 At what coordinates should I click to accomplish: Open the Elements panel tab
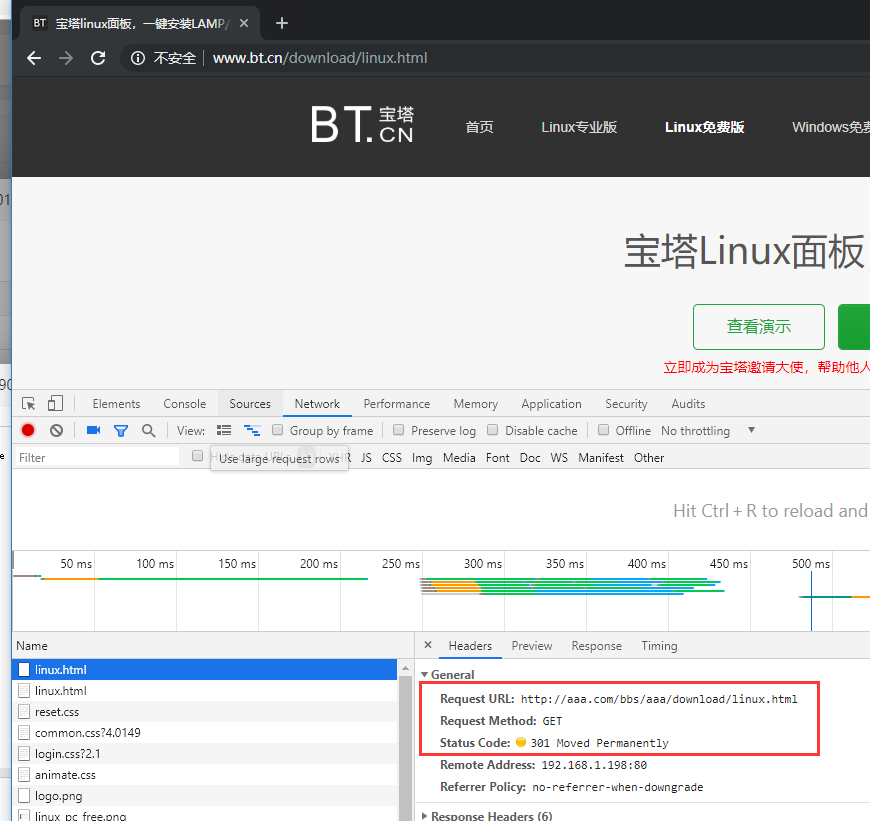tap(117, 404)
